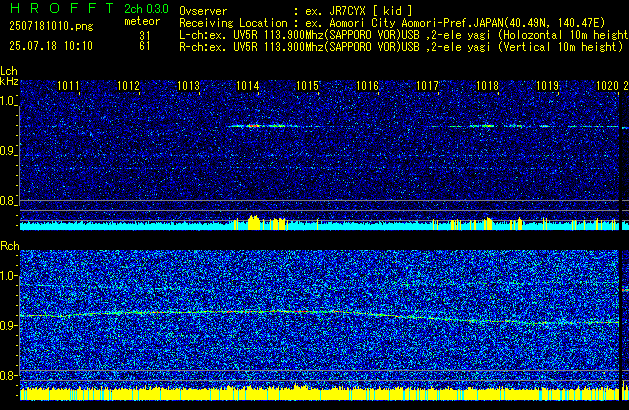Click the Lch 1.0 frequency label

(x=7, y=101)
